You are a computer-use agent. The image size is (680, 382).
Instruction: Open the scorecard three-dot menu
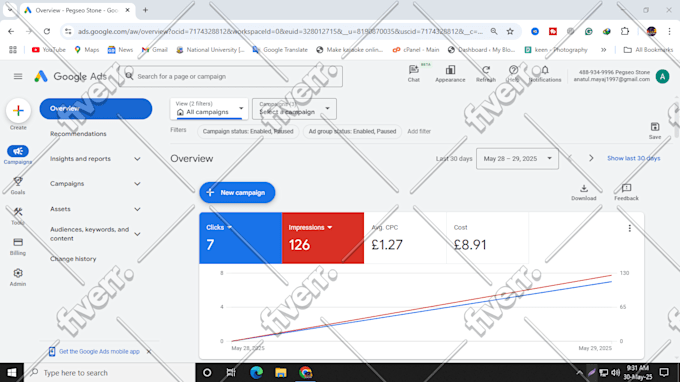630,228
